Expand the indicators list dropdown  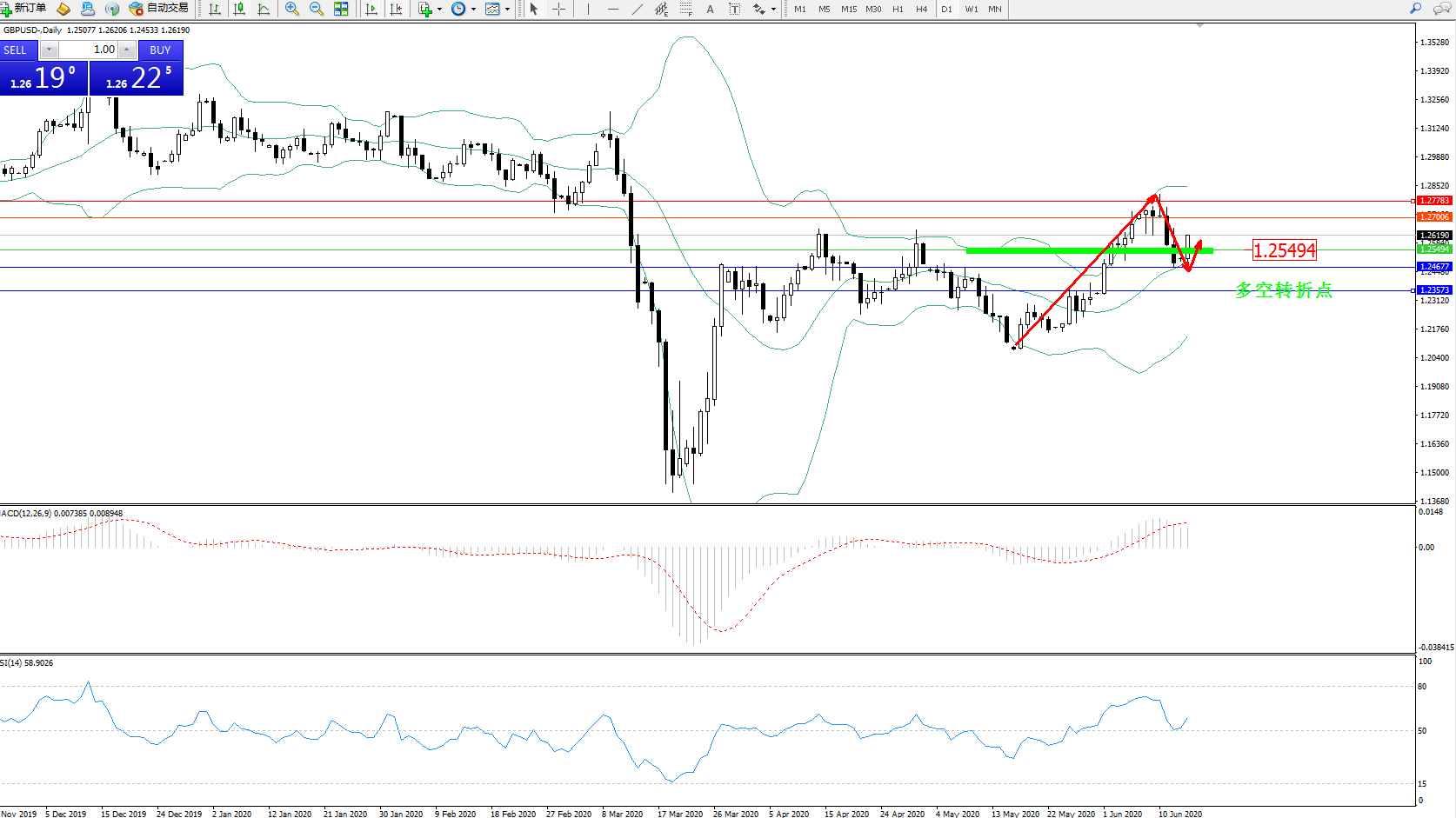439,9
